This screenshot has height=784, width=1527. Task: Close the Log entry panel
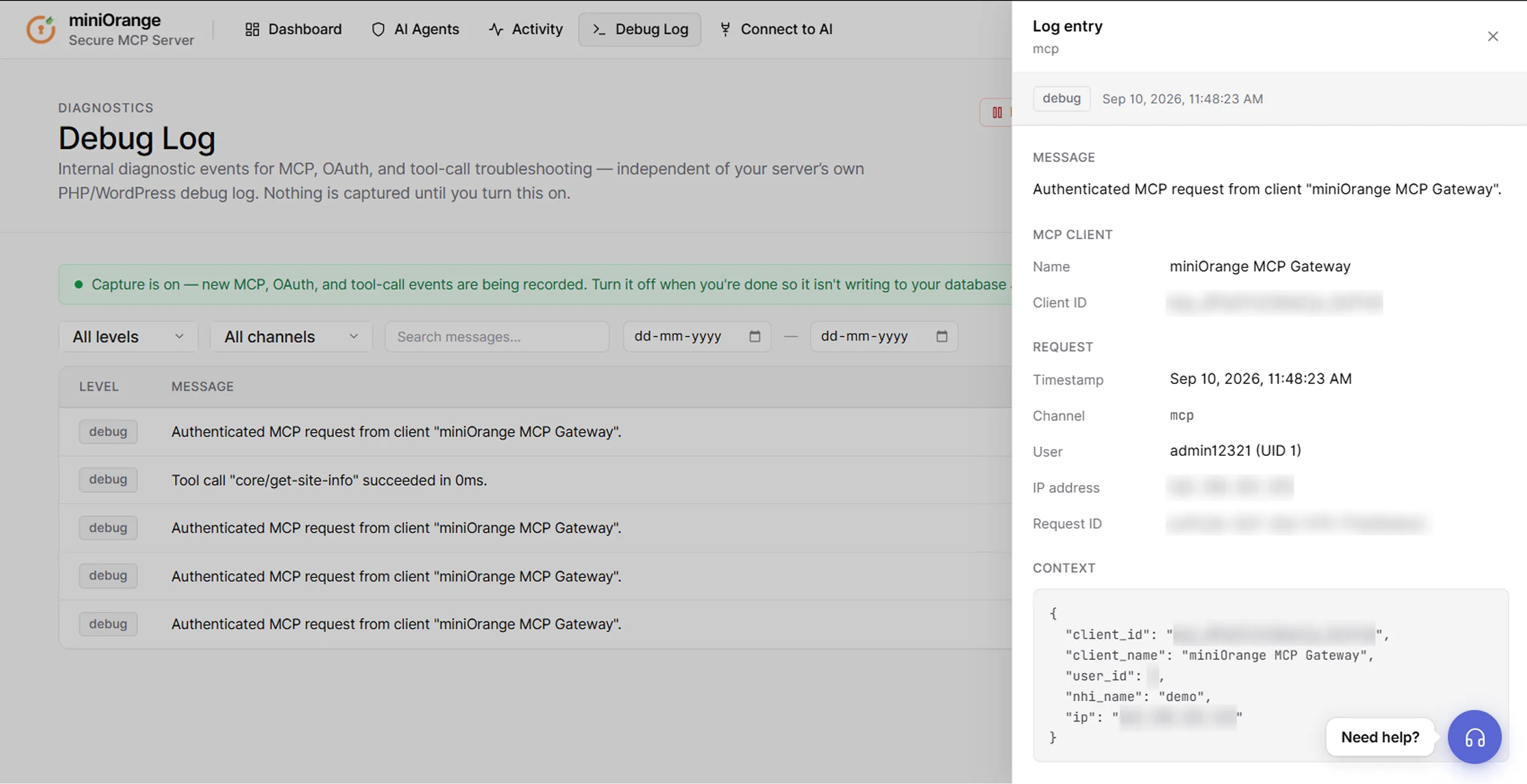(x=1493, y=36)
